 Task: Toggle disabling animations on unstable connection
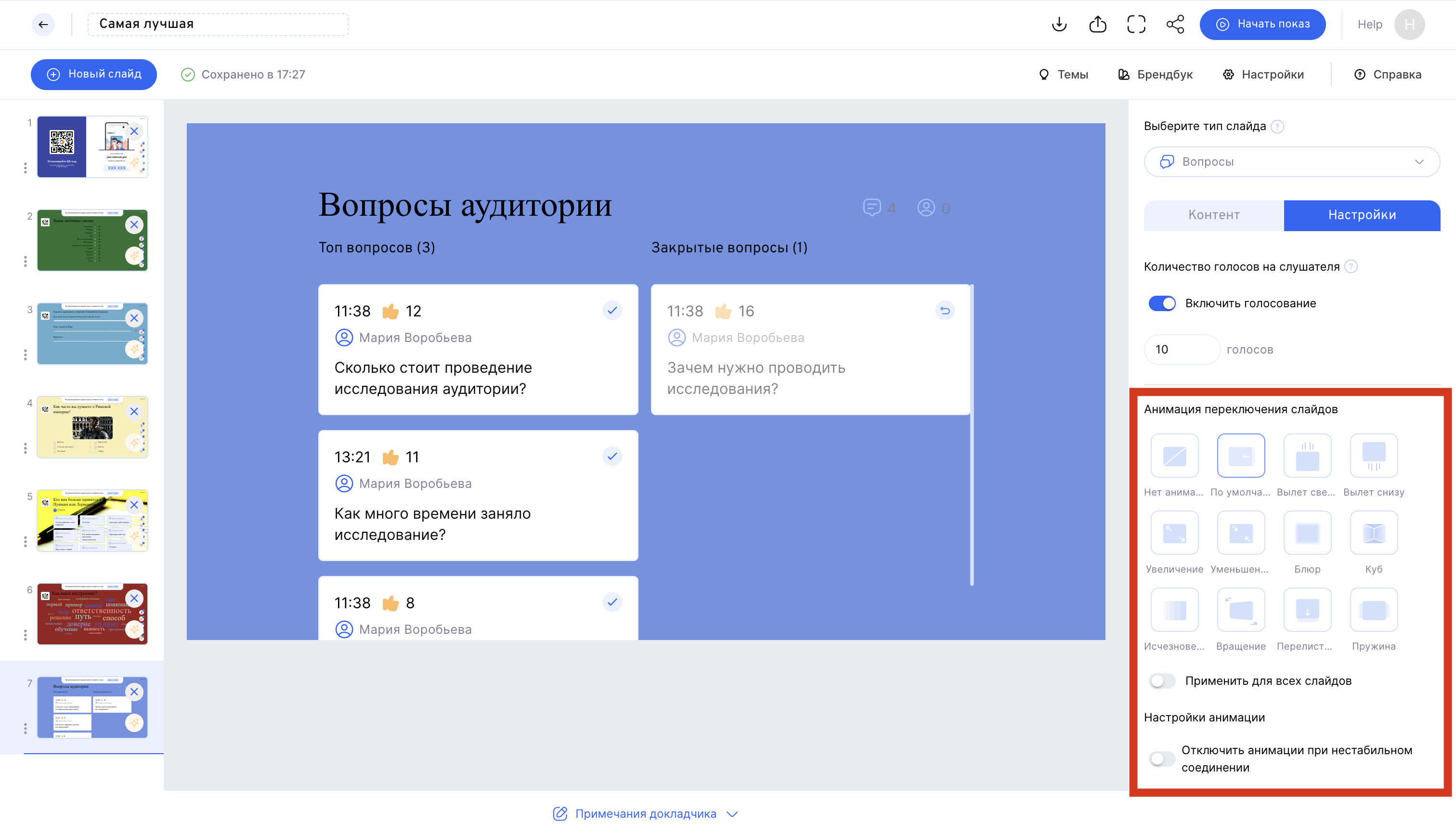click(x=1162, y=758)
